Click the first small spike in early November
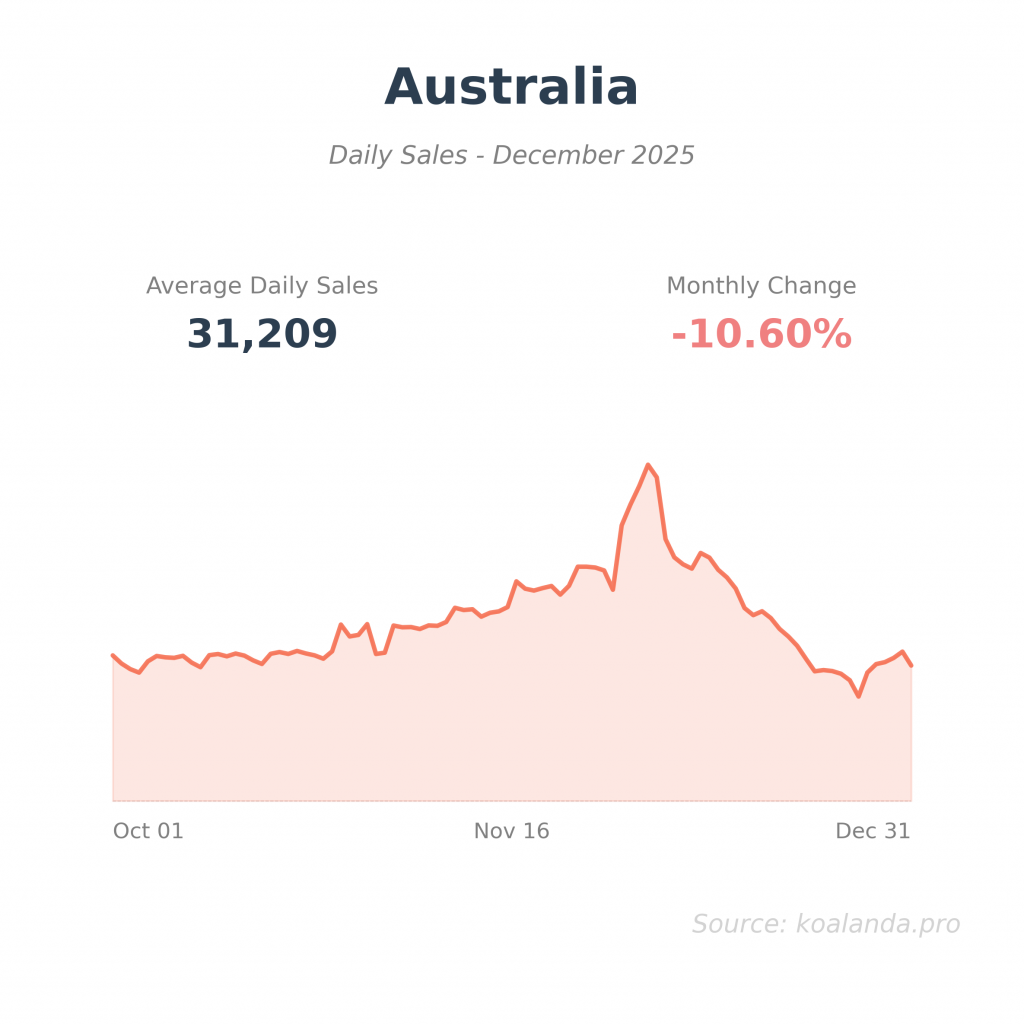1024x1024 pixels. pos(341,624)
